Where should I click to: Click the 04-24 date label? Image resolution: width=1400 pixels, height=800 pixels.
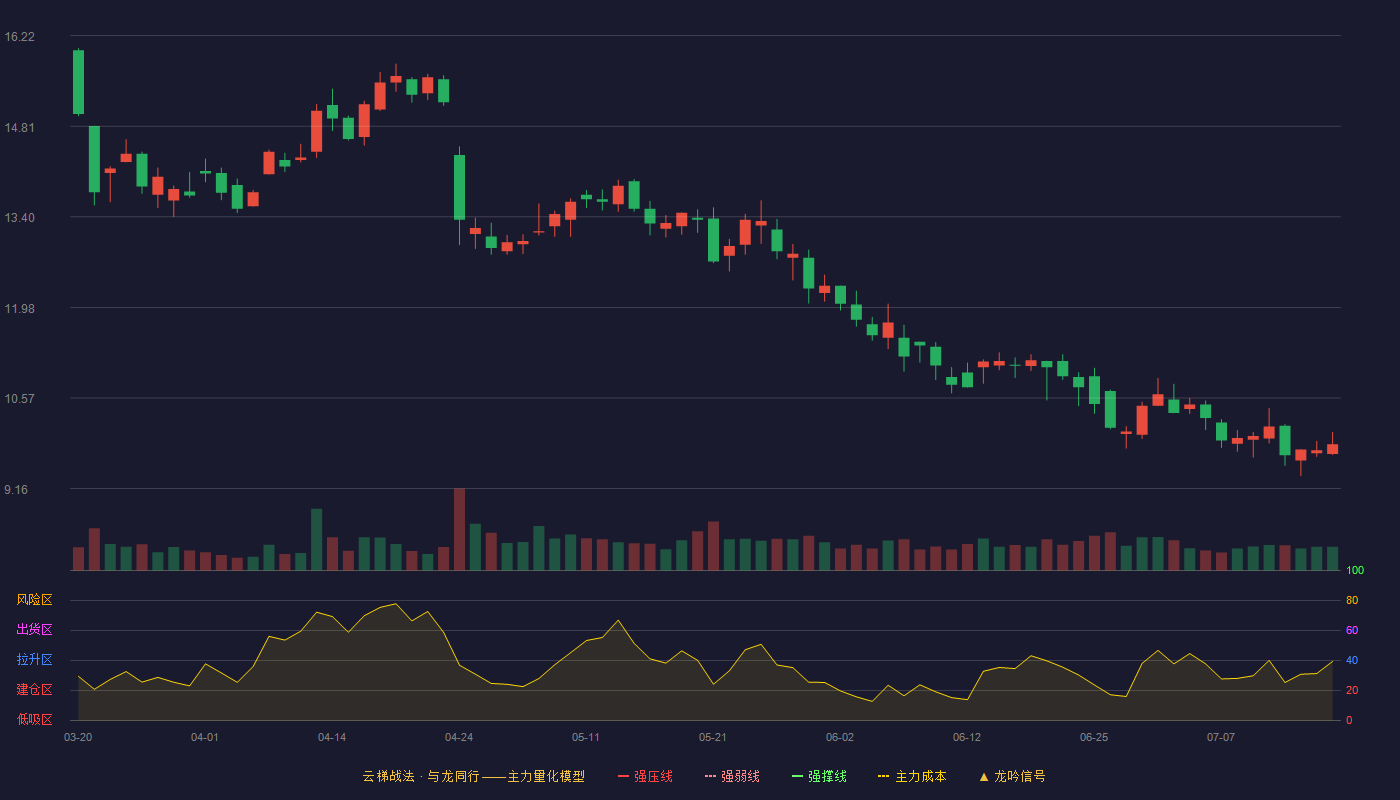[x=459, y=737]
